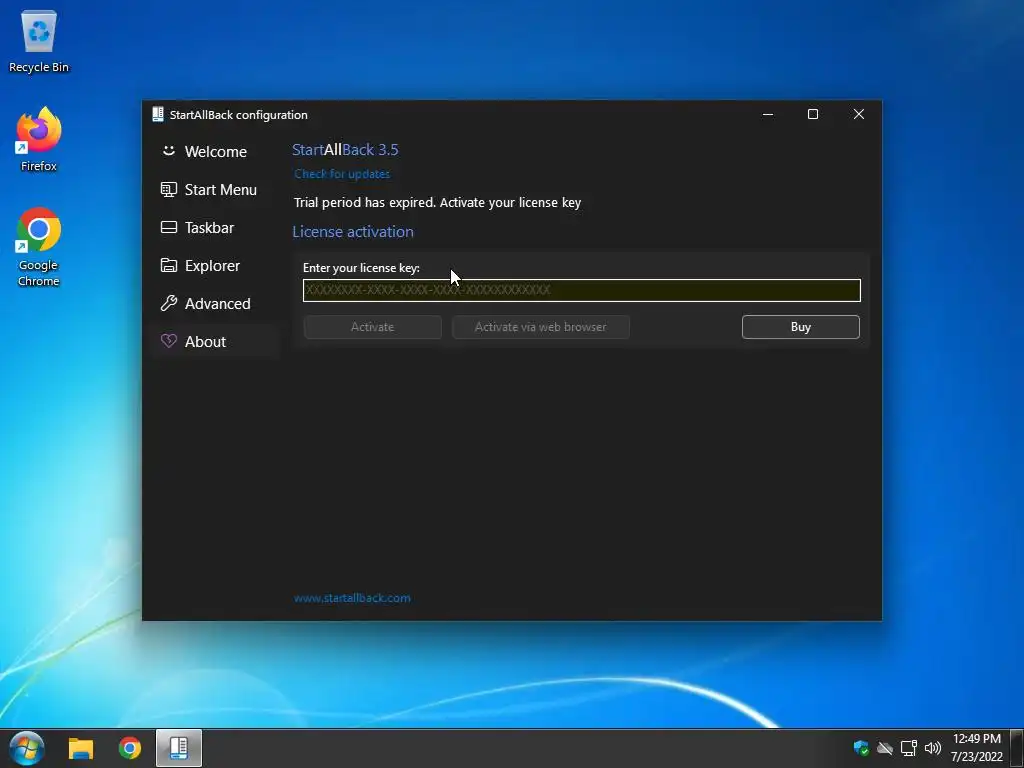Open the network status tray icon

point(908,748)
